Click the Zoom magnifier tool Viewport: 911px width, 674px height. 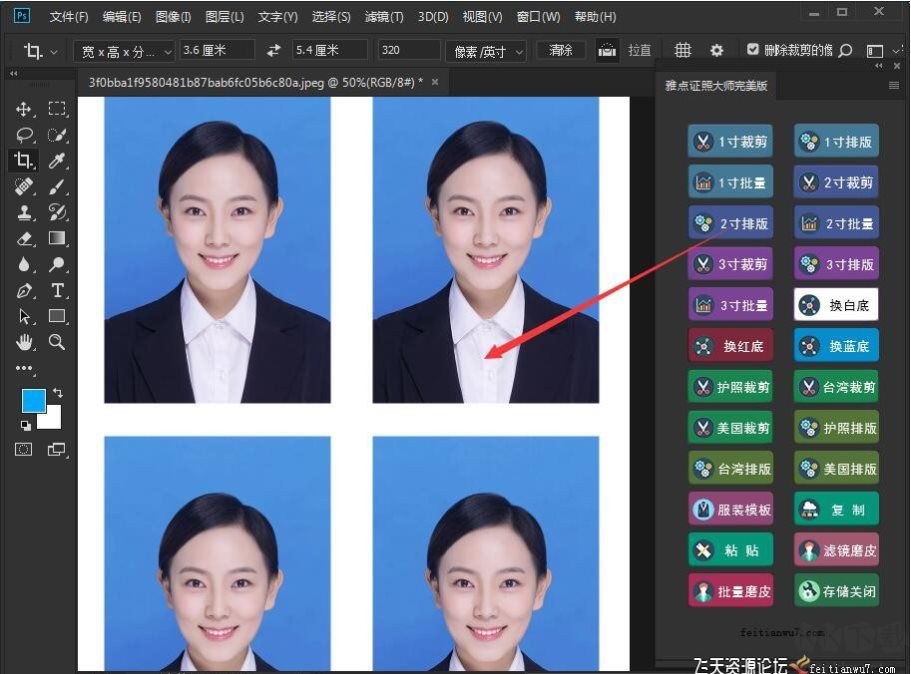[57, 342]
